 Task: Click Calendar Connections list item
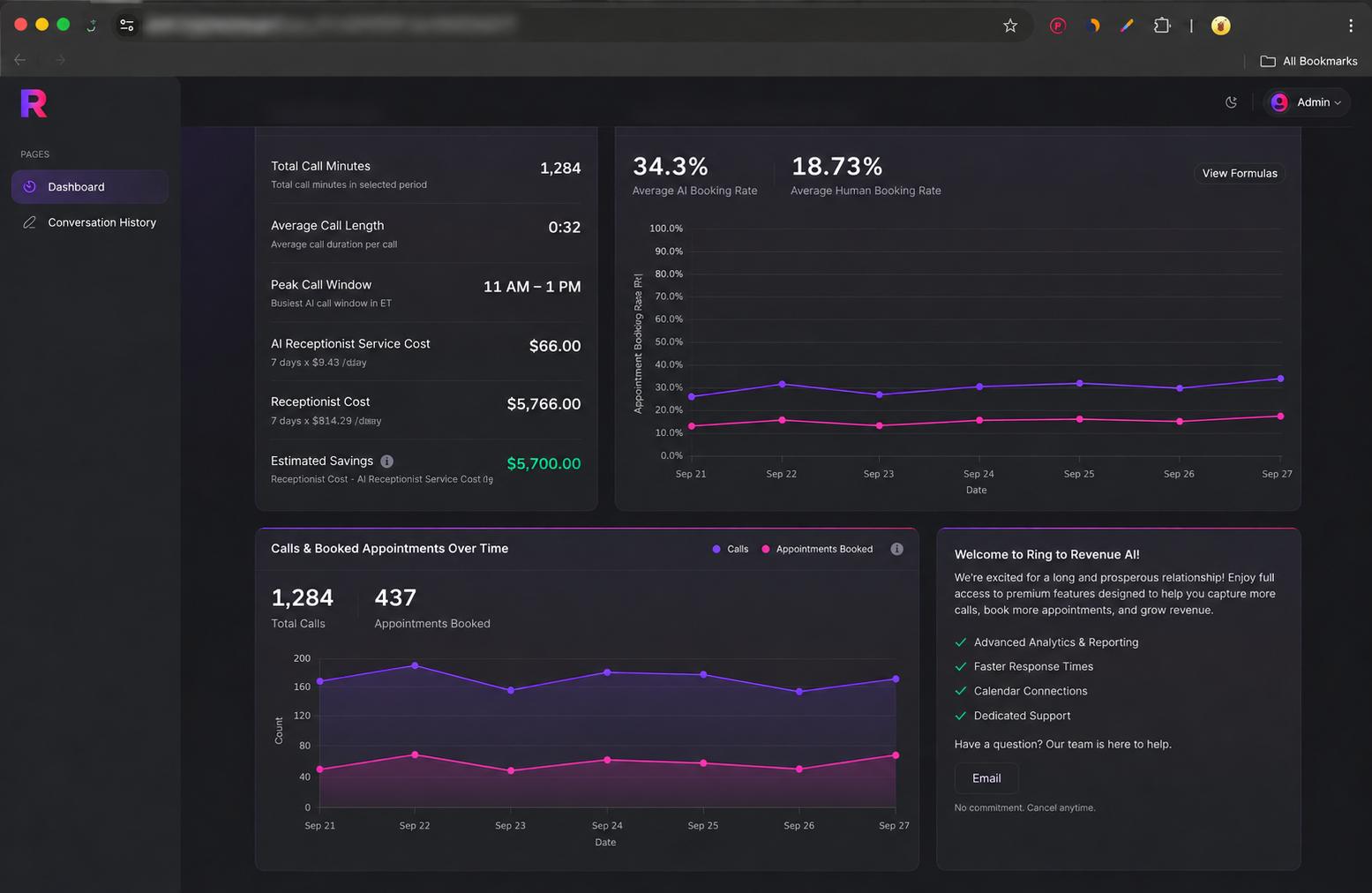(x=1031, y=691)
